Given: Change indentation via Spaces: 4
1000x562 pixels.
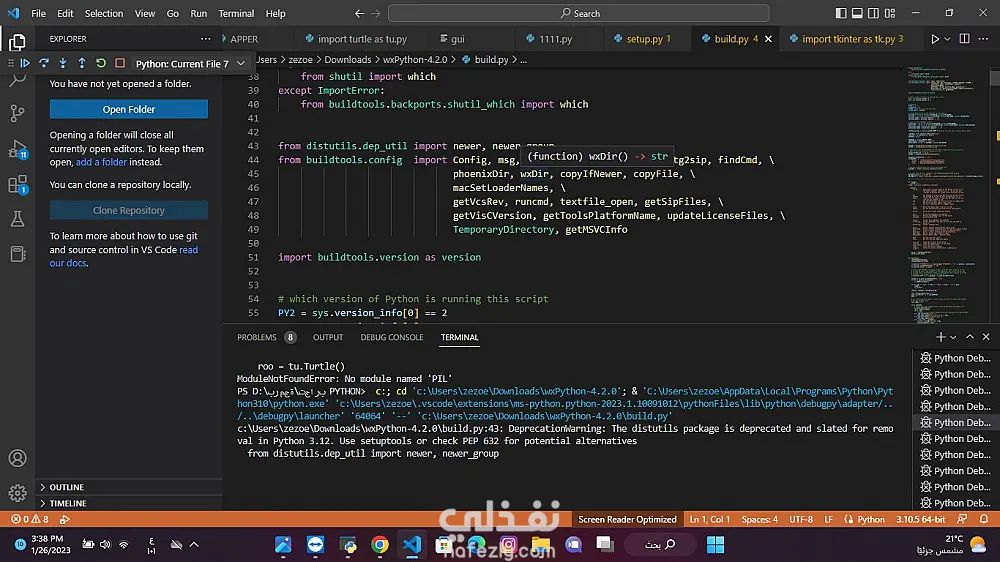Looking at the screenshot, I should (760, 519).
